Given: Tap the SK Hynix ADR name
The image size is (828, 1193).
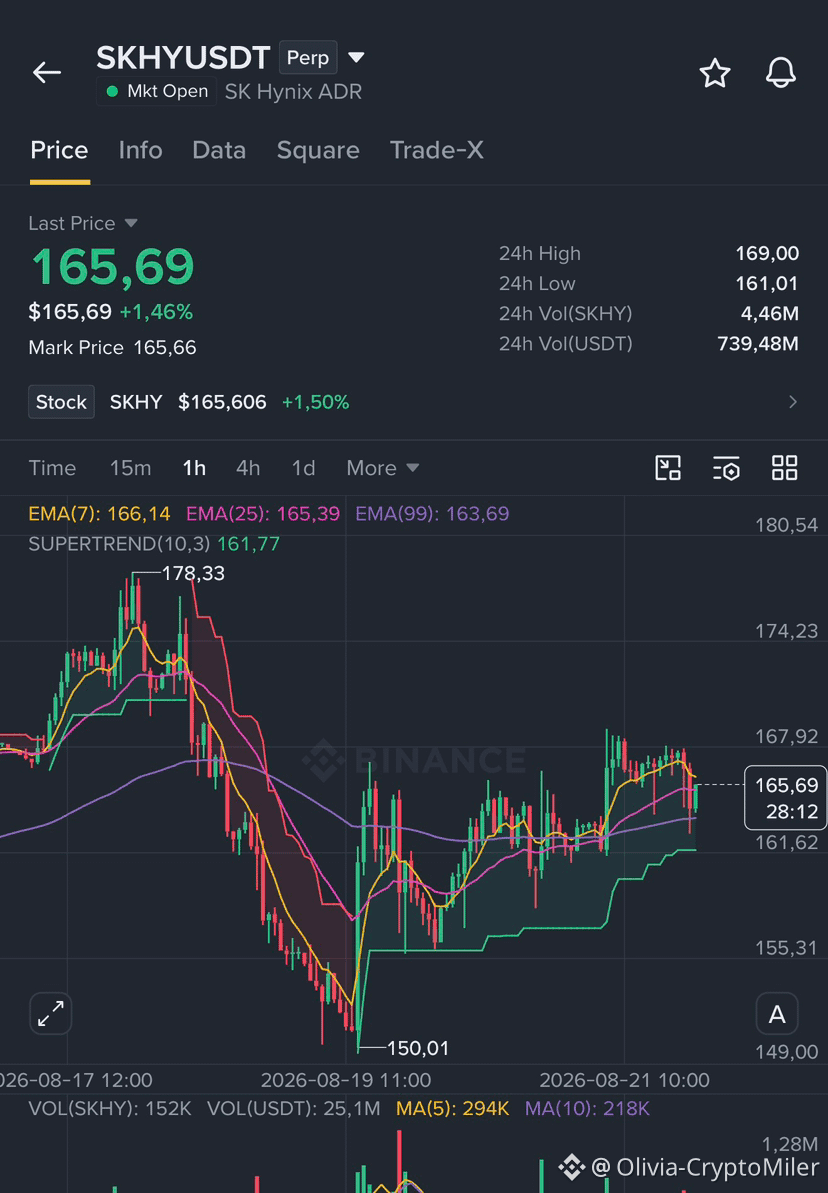Looking at the screenshot, I should pyautogui.click(x=293, y=92).
